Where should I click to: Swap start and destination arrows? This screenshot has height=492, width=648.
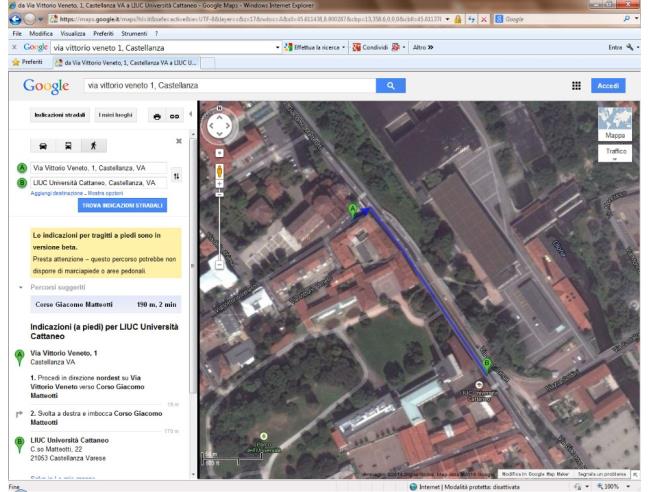click(x=177, y=176)
